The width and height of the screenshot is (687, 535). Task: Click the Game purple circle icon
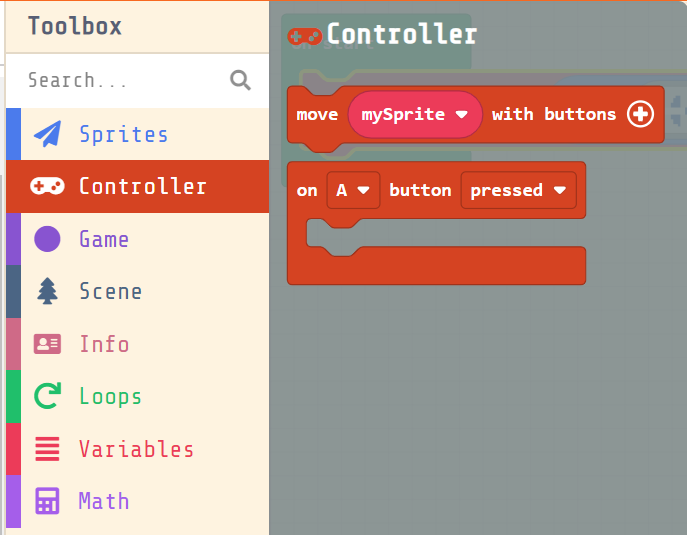47,239
